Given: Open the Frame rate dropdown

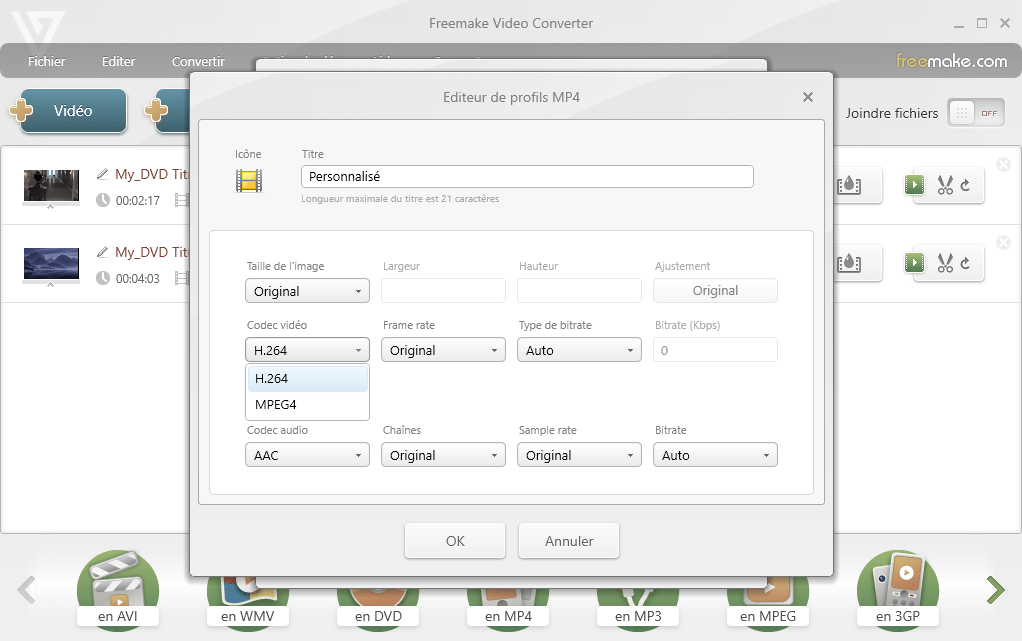Looking at the screenshot, I should pos(443,350).
